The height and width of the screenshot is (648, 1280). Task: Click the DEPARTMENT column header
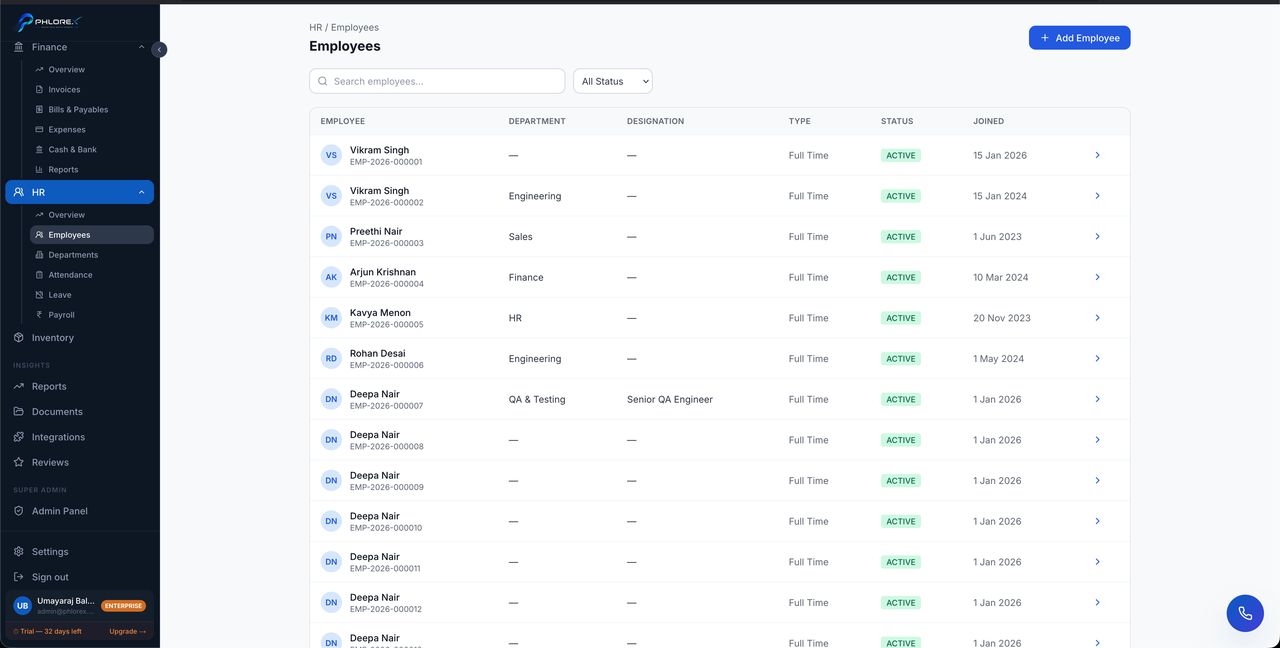537,121
